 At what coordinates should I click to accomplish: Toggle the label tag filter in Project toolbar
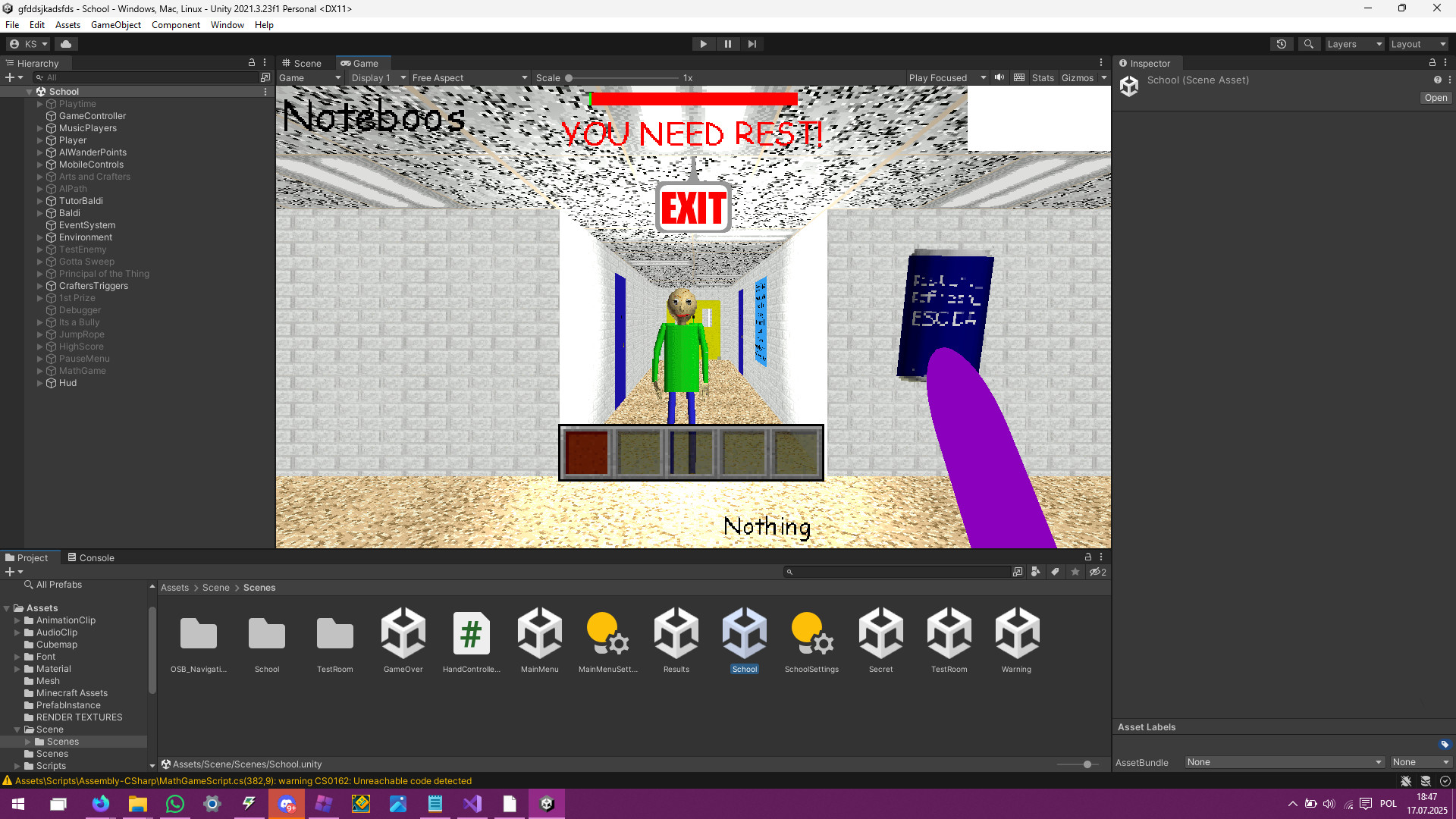pyautogui.click(x=1056, y=572)
